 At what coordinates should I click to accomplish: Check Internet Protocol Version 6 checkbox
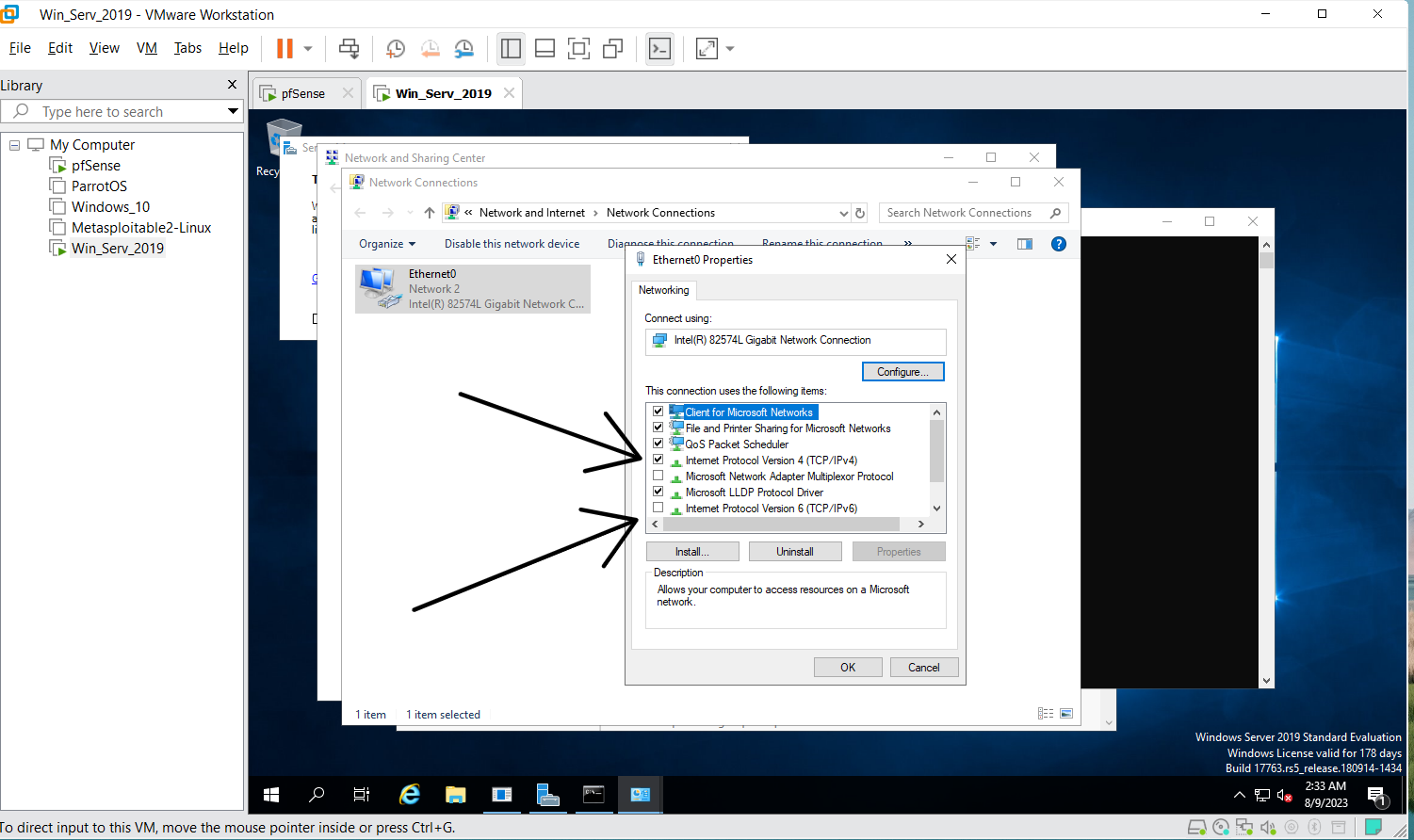pyautogui.click(x=658, y=508)
